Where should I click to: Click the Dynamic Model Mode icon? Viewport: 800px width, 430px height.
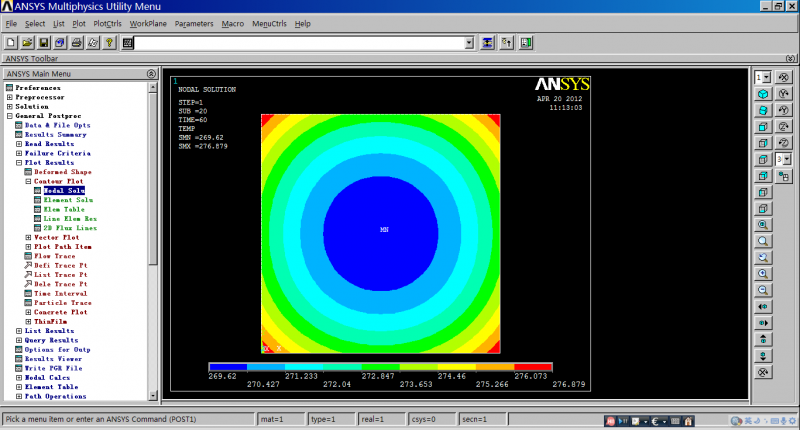784,176
